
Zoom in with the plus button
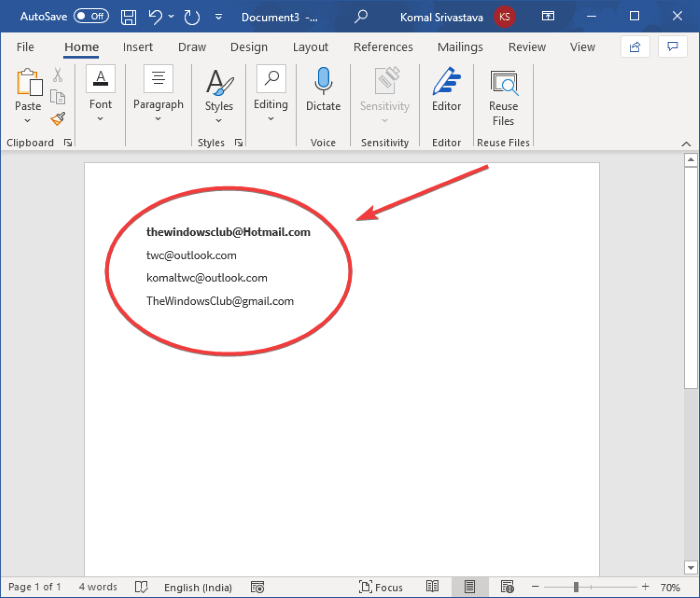click(x=645, y=587)
